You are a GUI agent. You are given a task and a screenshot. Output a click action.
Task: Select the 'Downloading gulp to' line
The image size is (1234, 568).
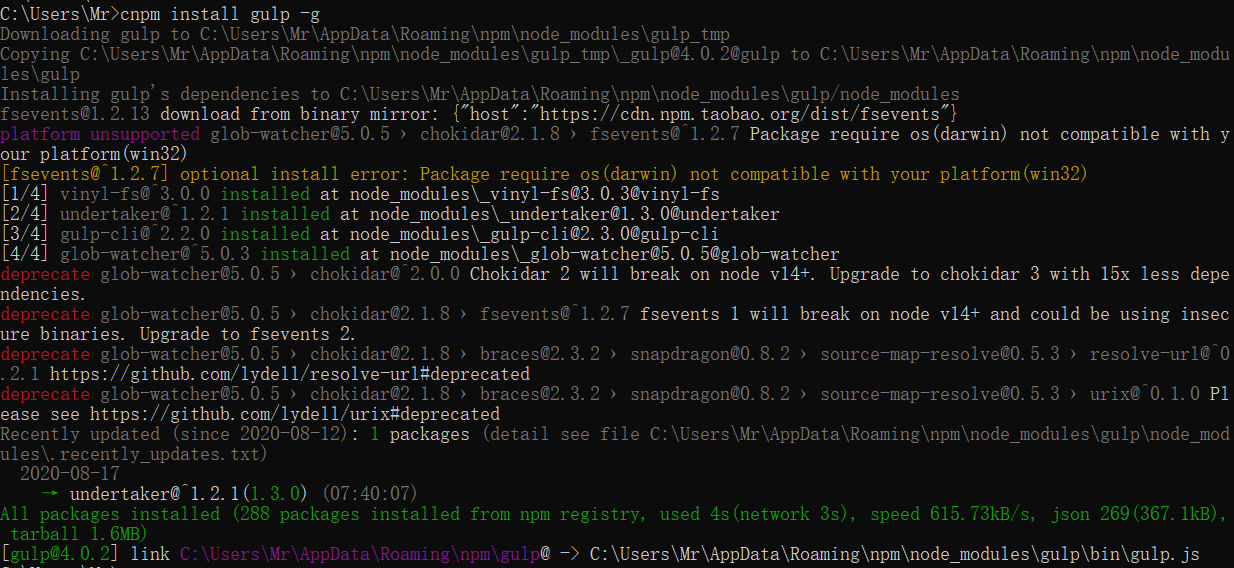click(x=365, y=34)
